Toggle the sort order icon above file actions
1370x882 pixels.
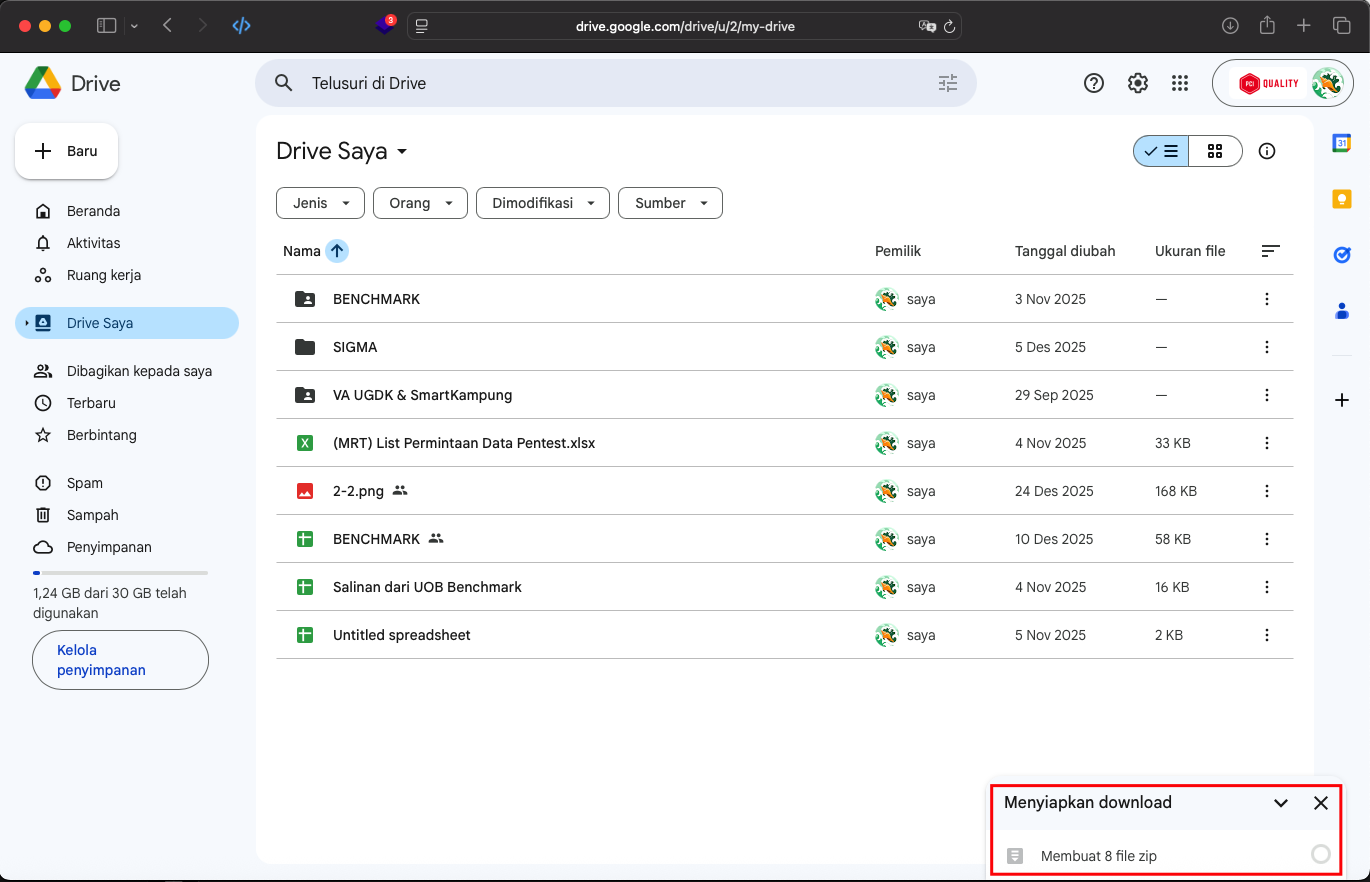coord(1269,251)
